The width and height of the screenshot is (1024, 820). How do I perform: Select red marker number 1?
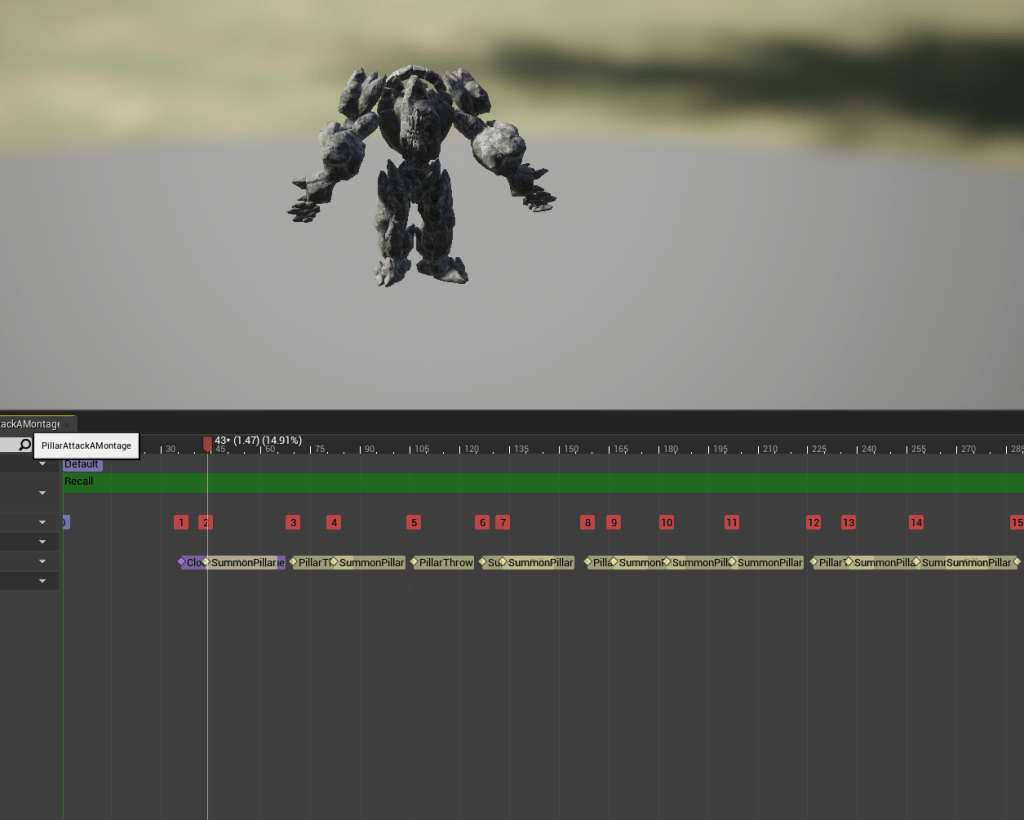[180, 522]
